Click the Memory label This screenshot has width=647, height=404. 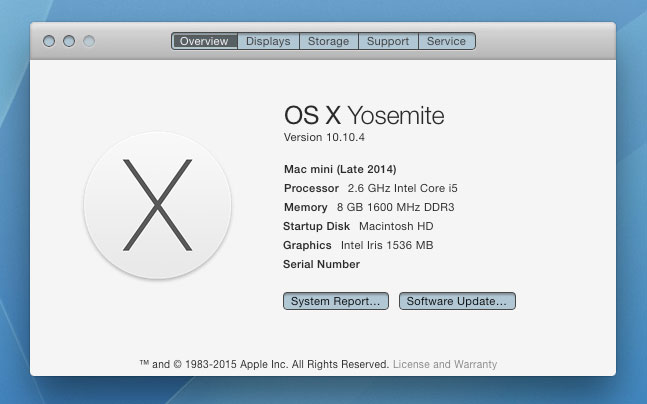[x=306, y=207]
